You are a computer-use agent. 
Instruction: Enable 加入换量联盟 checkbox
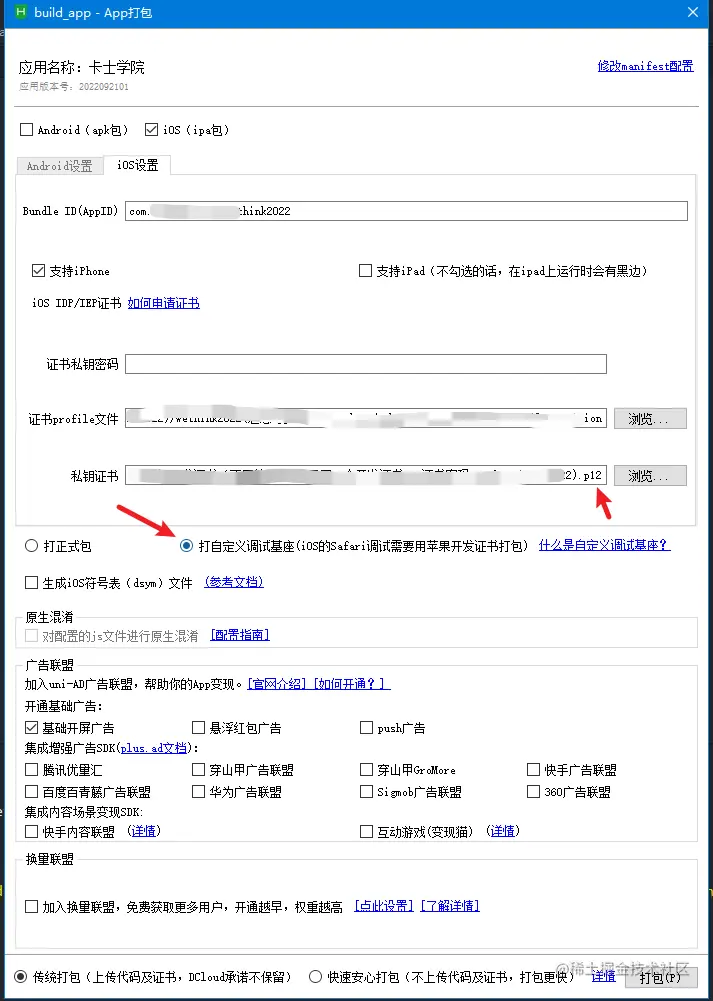pyautogui.click(x=31, y=907)
